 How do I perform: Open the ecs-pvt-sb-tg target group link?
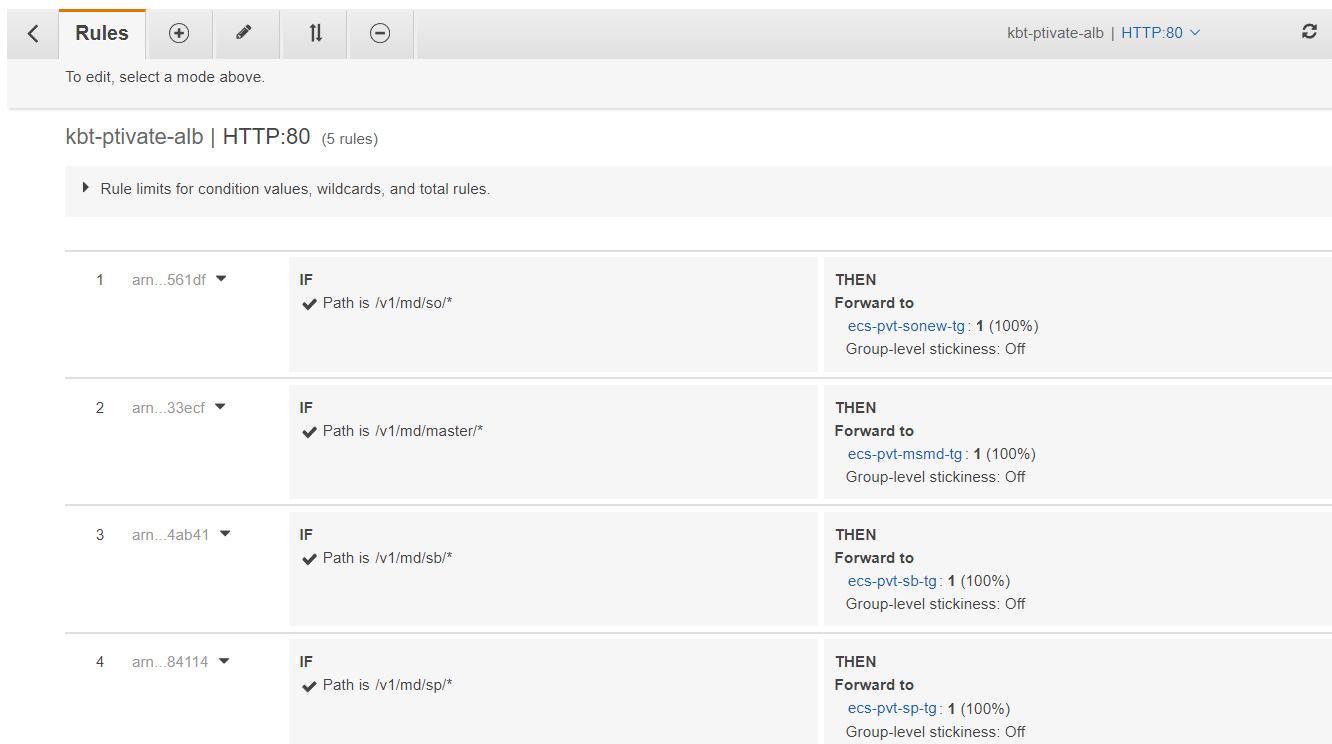click(x=892, y=581)
